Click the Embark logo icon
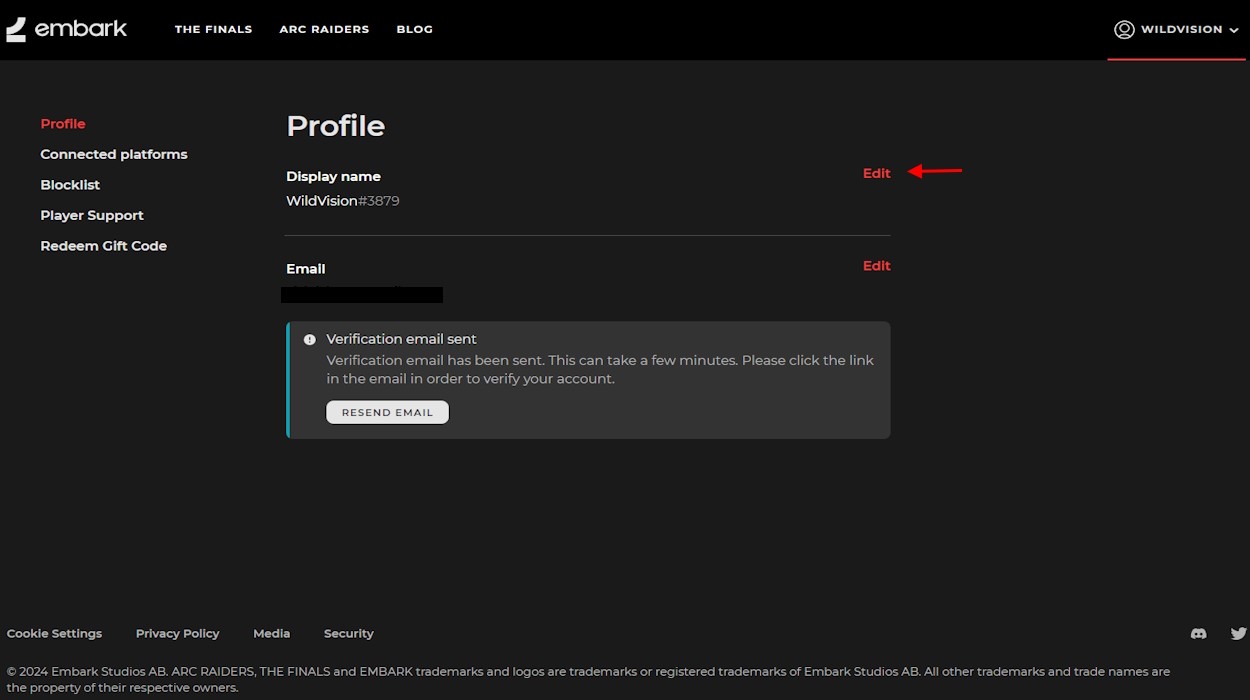 [x=16, y=29]
